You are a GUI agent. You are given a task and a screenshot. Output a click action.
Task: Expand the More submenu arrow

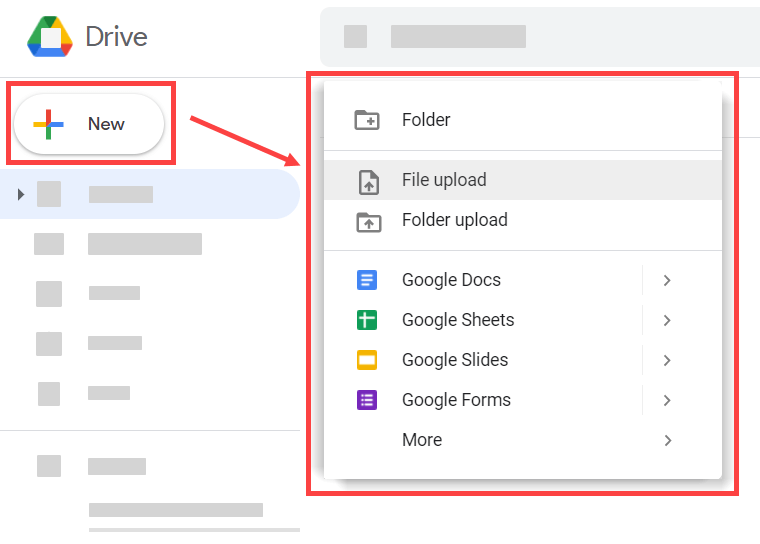pos(667,440)
